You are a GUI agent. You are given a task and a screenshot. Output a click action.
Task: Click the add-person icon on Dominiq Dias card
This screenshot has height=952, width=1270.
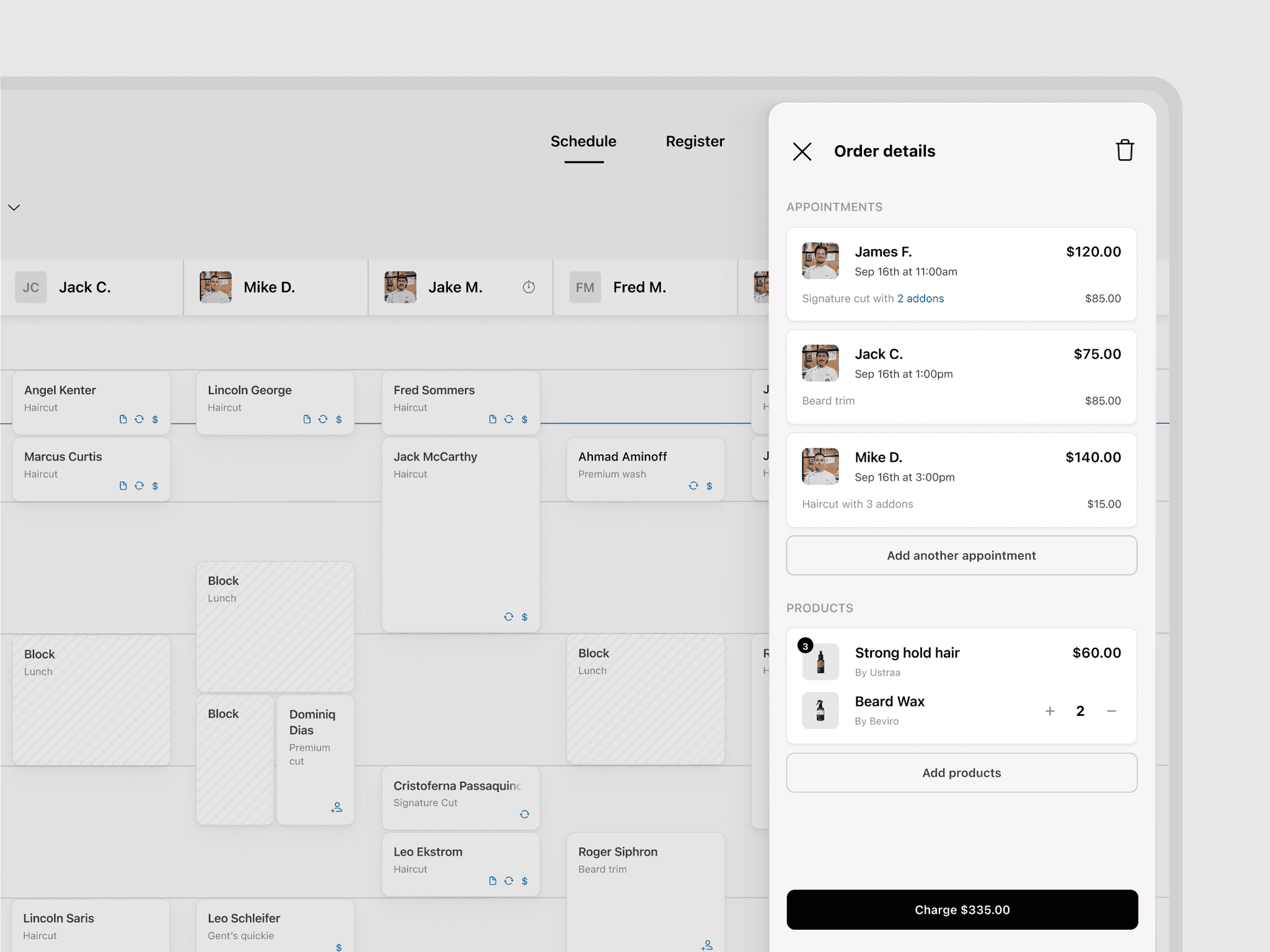[x=337, y=808]
